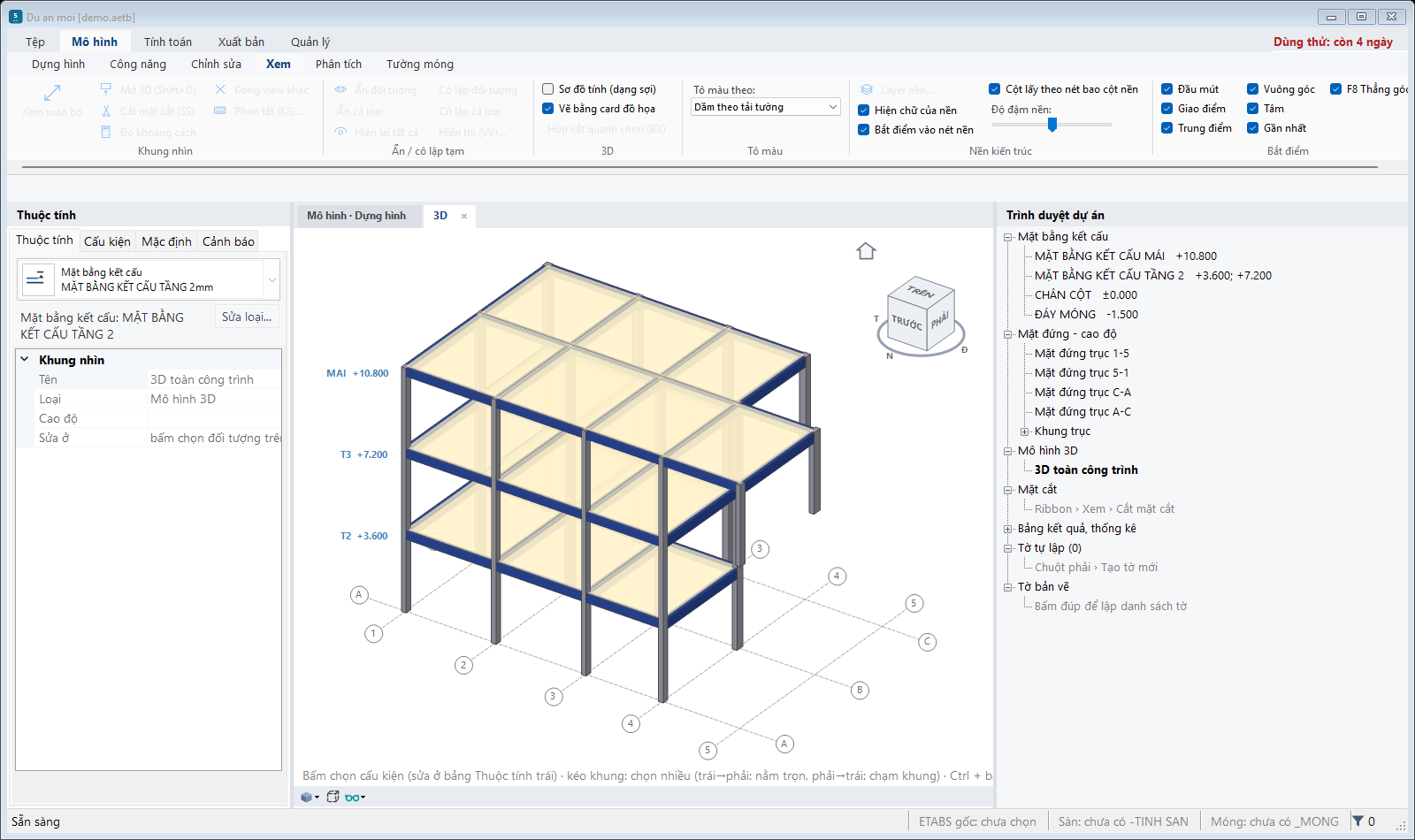Toggle Hiện chữ của nền checkbox
The width and height of the screenshot is (1415, 840).
click(x=864, y=111)
